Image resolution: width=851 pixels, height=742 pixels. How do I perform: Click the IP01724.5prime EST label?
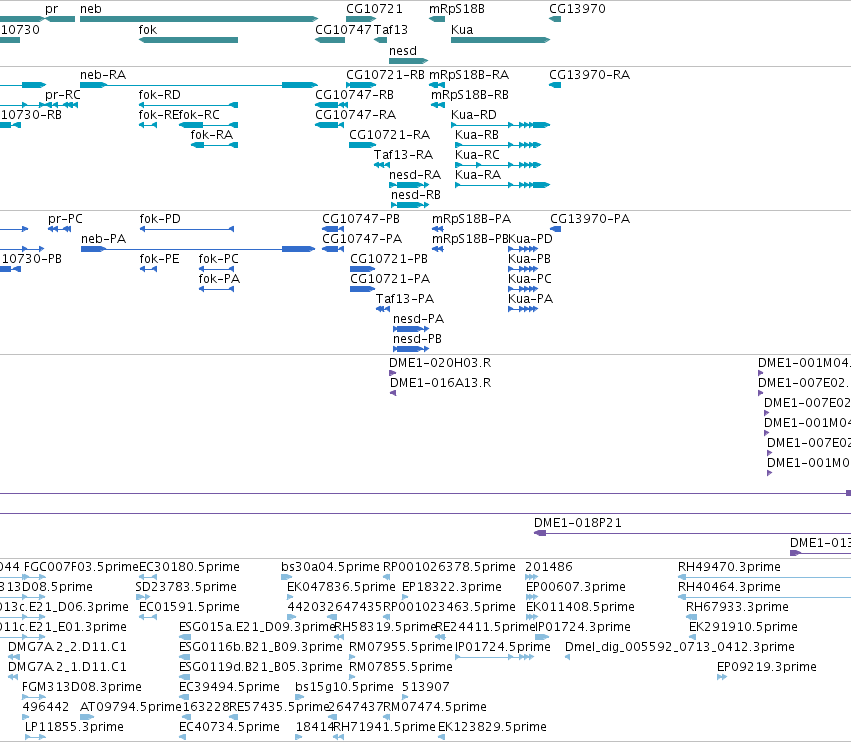point(503,647)
